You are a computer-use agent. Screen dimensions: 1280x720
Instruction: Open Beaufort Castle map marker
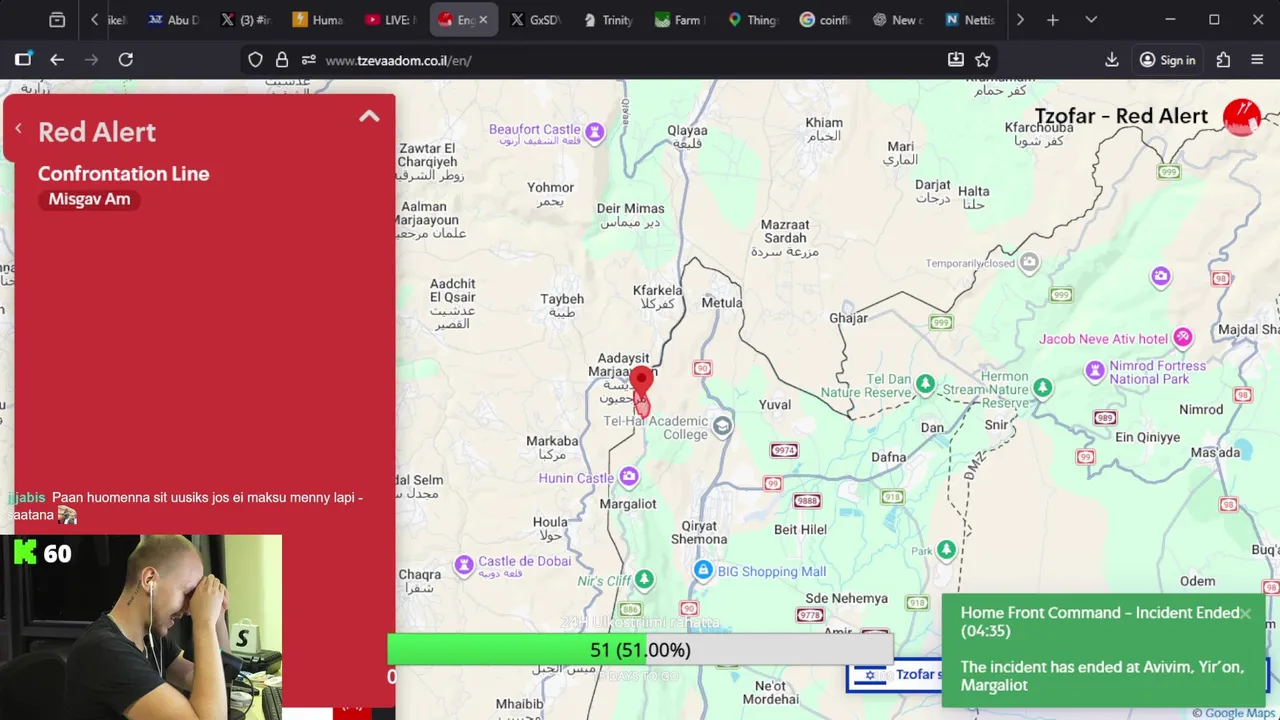tap(595, 132)
